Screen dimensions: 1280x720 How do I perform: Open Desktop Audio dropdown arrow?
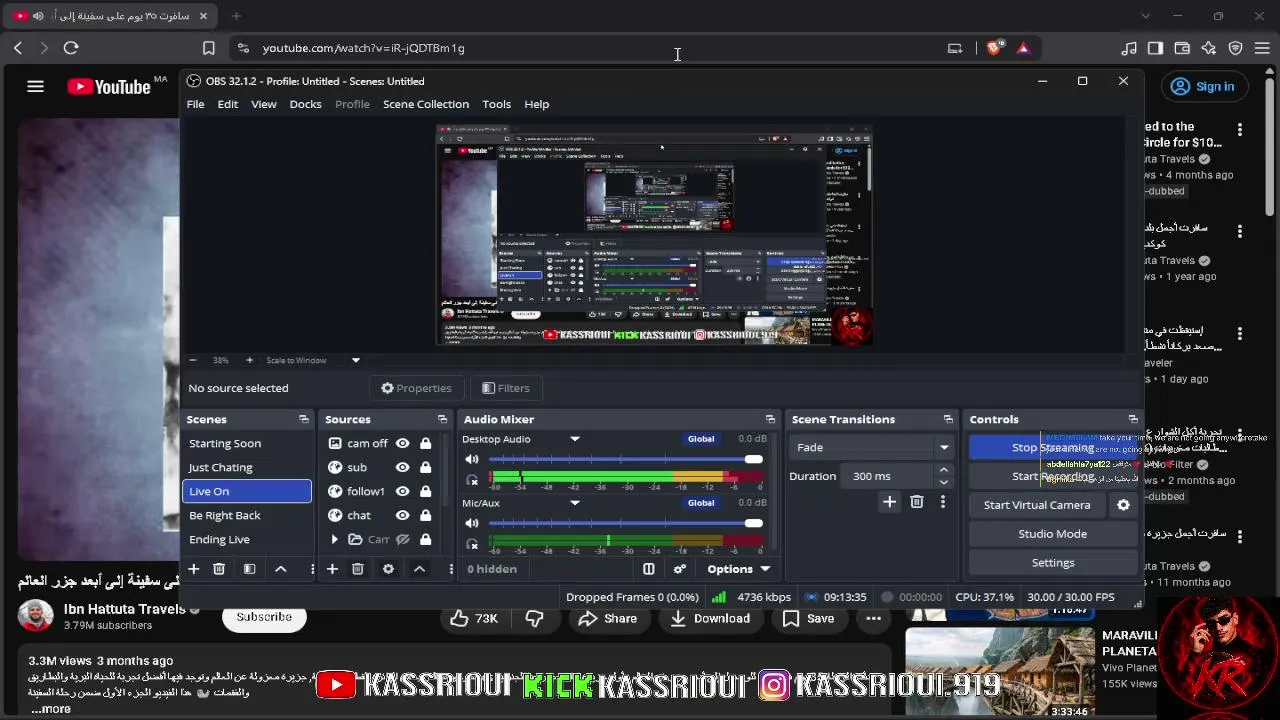tap(575, 439)
